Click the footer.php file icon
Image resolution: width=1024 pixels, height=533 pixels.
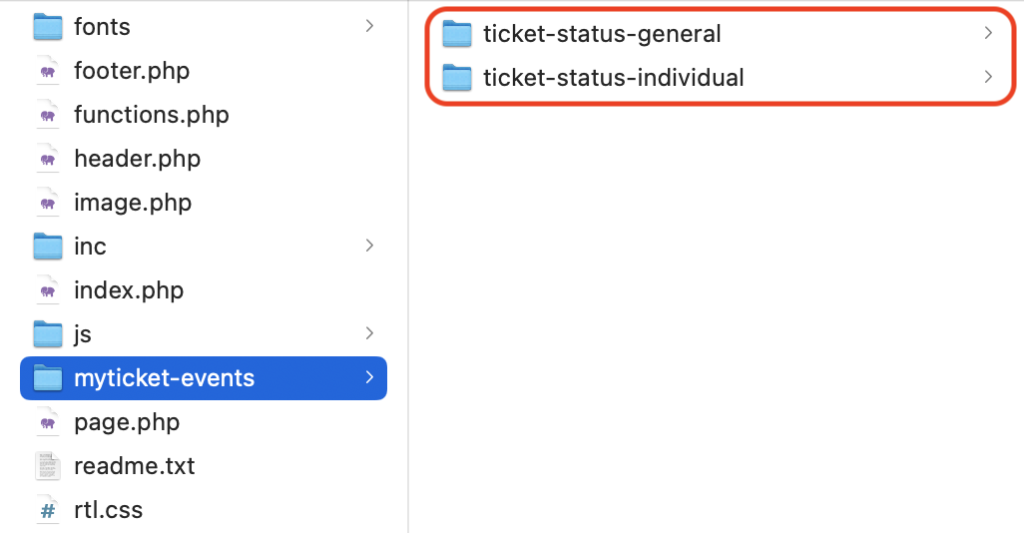click(48, 71)
